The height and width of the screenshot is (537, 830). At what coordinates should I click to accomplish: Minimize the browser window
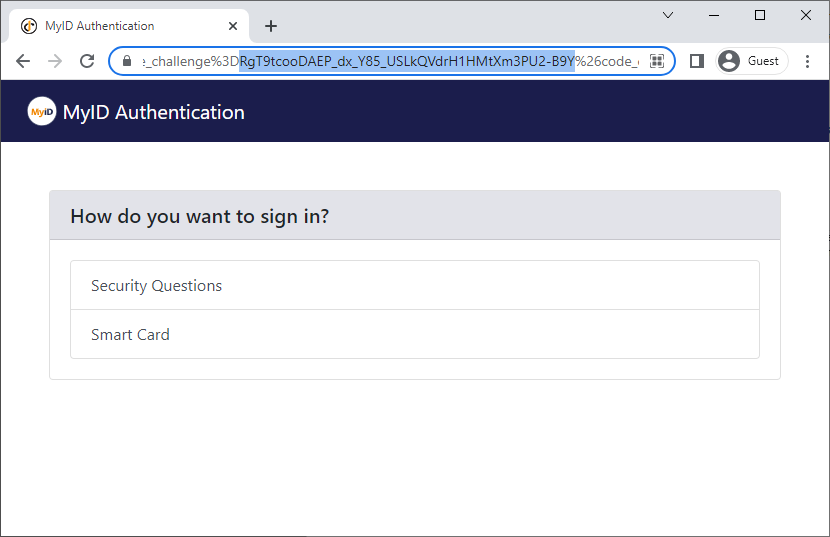pyautogui.click(x=714, y=15)
